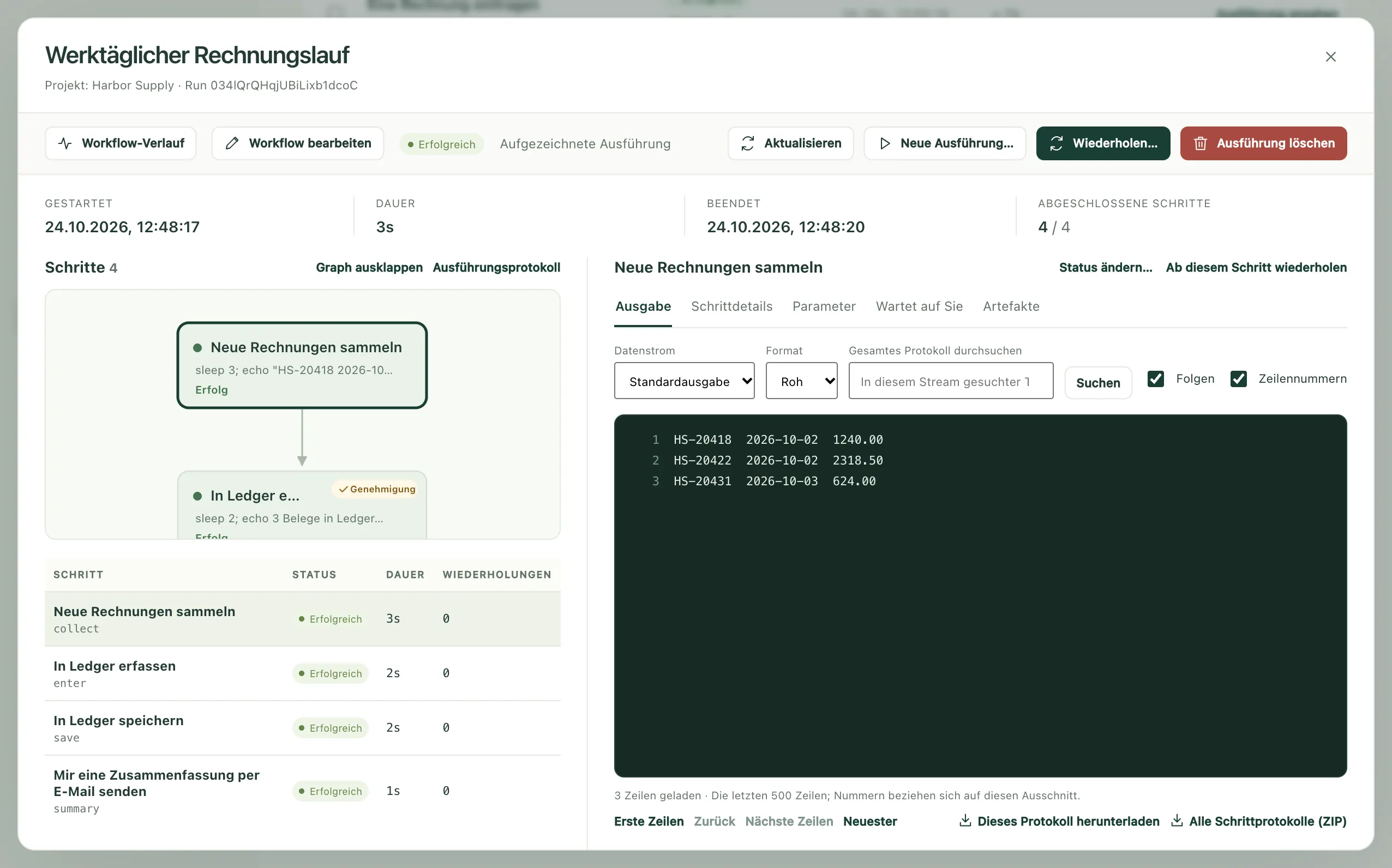Select In Ledger speichern table row
The height and width of the screenshot is (868, 1392).
point(303,728)
